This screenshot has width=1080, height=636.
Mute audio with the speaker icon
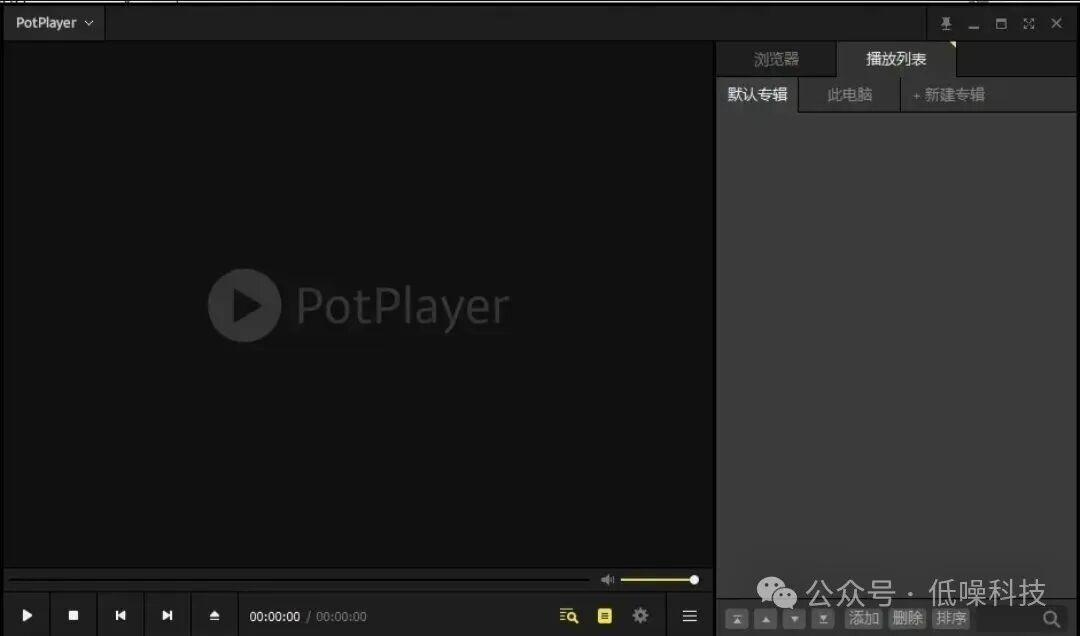tap(607, 579)
